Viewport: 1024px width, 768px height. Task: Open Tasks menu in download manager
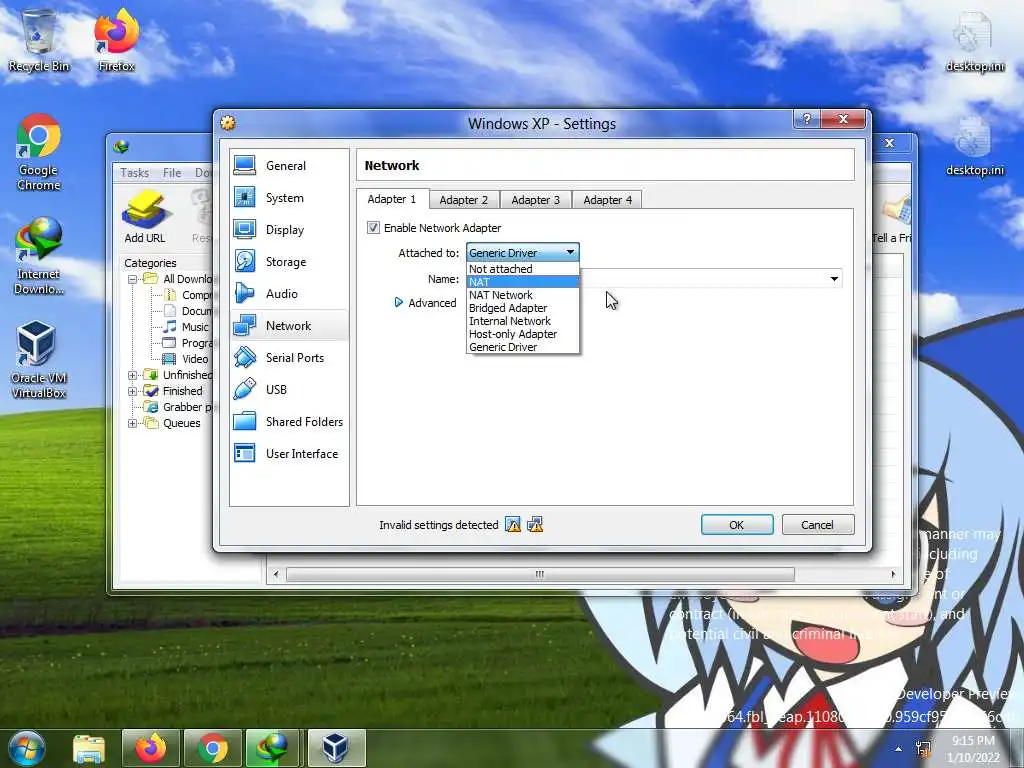135,173
